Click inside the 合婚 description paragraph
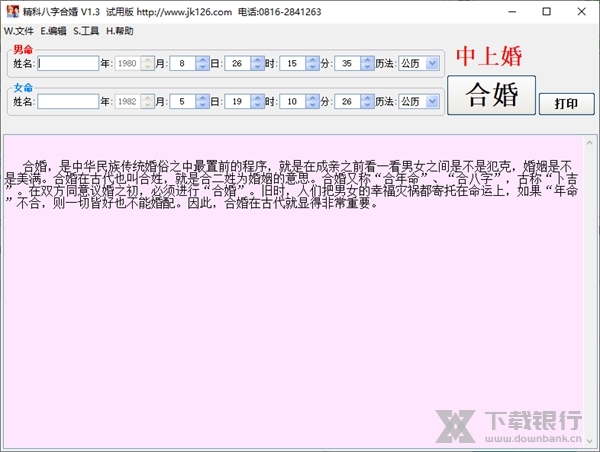Image resolution: width=600 pixels, height=452 pixels. click(291, 184)
